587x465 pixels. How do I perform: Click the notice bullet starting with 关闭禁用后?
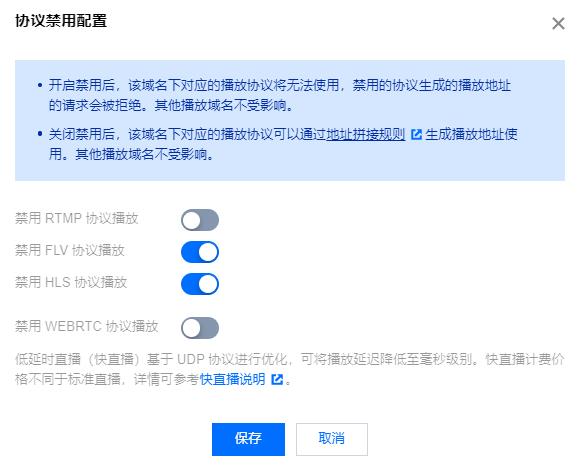click(279, 144)
